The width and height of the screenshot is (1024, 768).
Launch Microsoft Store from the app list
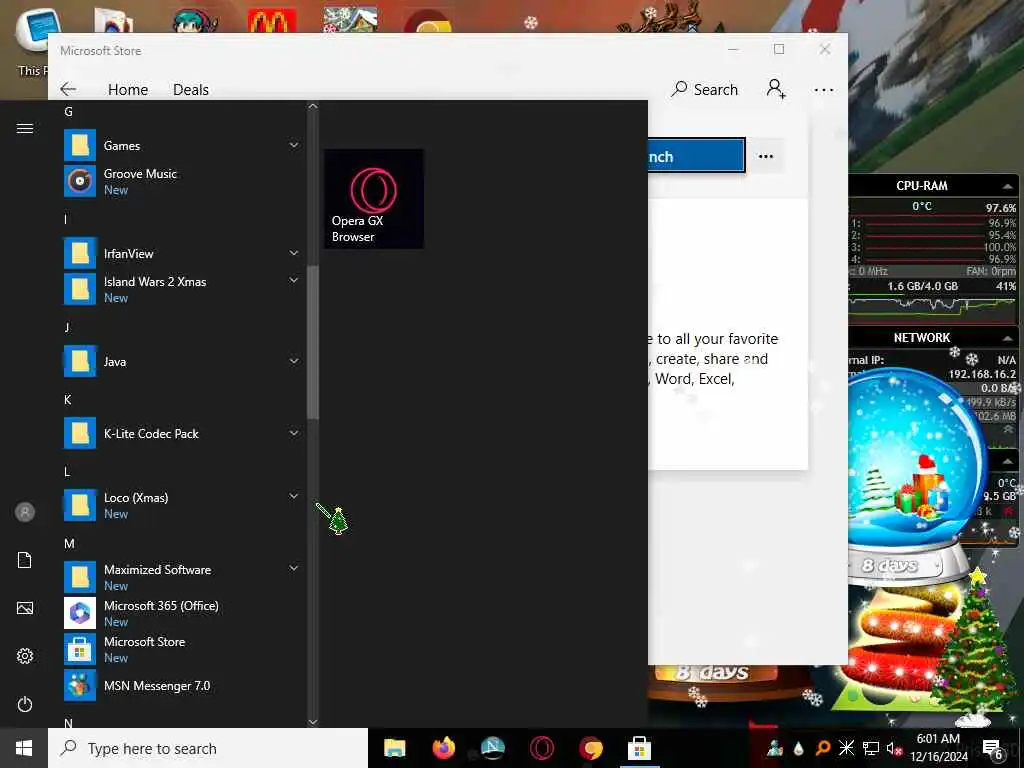(182, 649)
